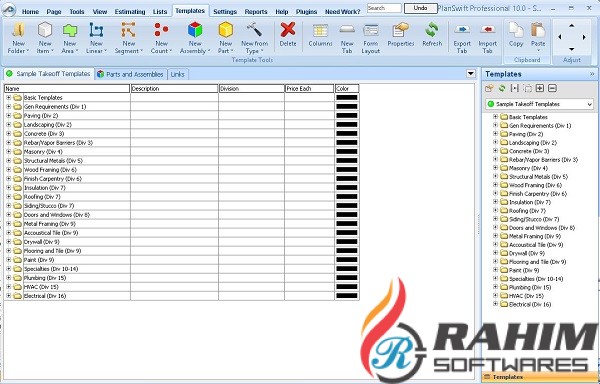Select Doors and Windows (Div 8) in table
This screenshot has width=600, height=384.
pos(182,215)
